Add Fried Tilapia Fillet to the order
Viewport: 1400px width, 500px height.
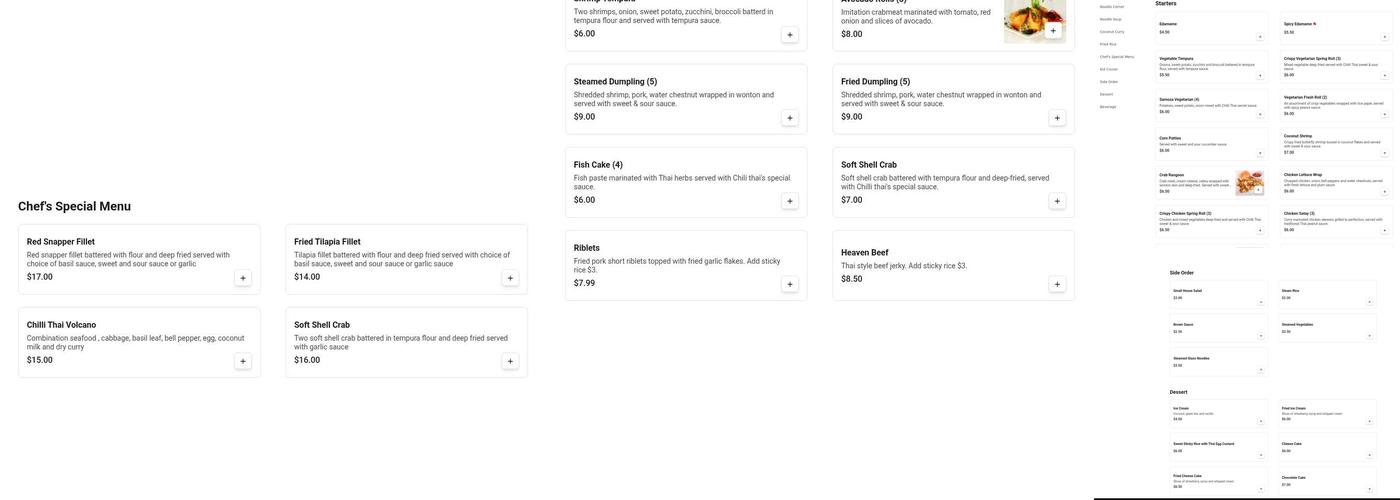point(510,278)
